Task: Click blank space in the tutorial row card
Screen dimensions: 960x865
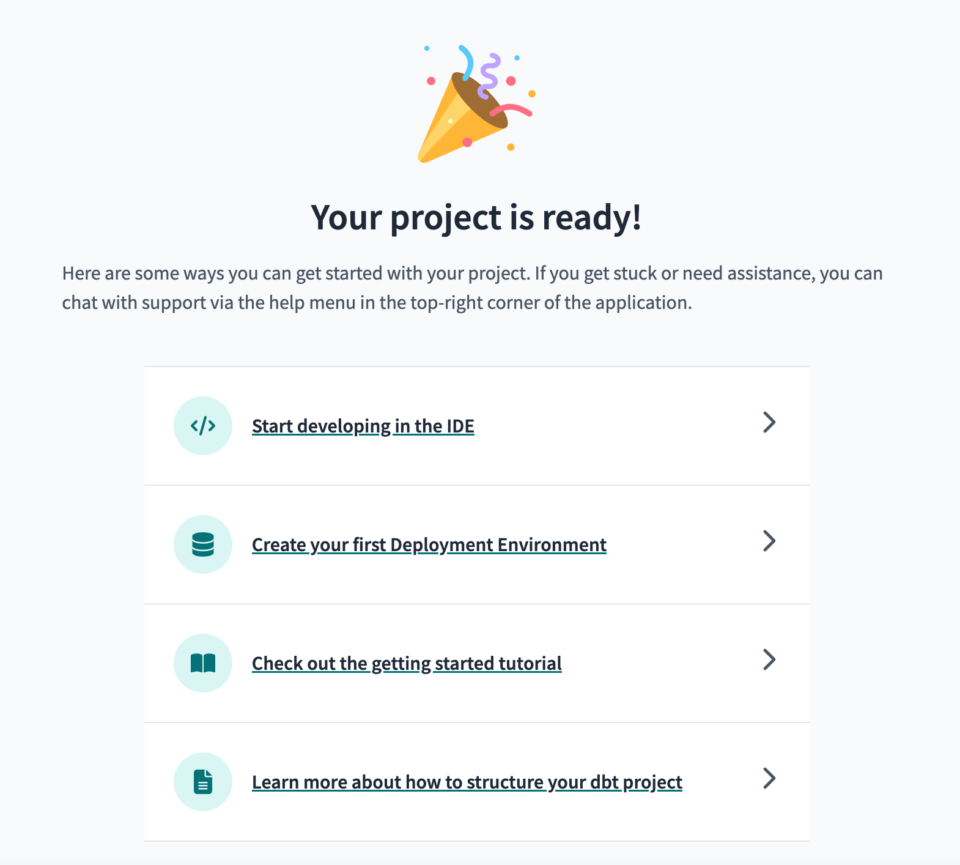Action: [x=660, y=663]
